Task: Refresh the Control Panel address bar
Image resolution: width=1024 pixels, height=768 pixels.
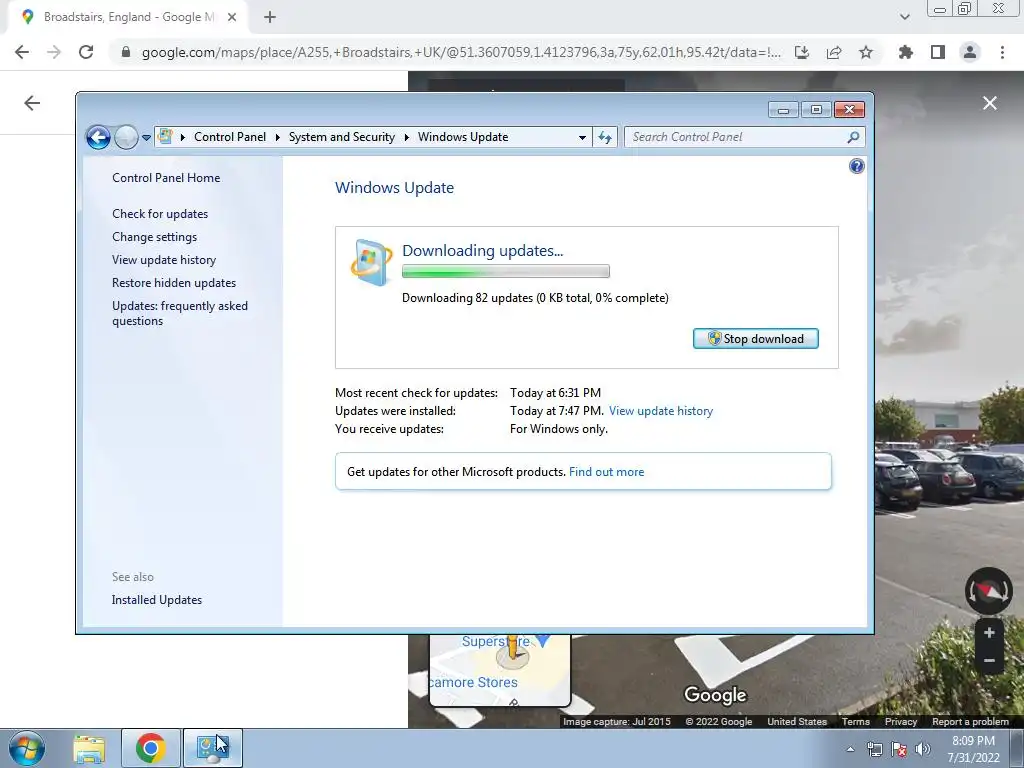Action: click(x=605, y=137)
